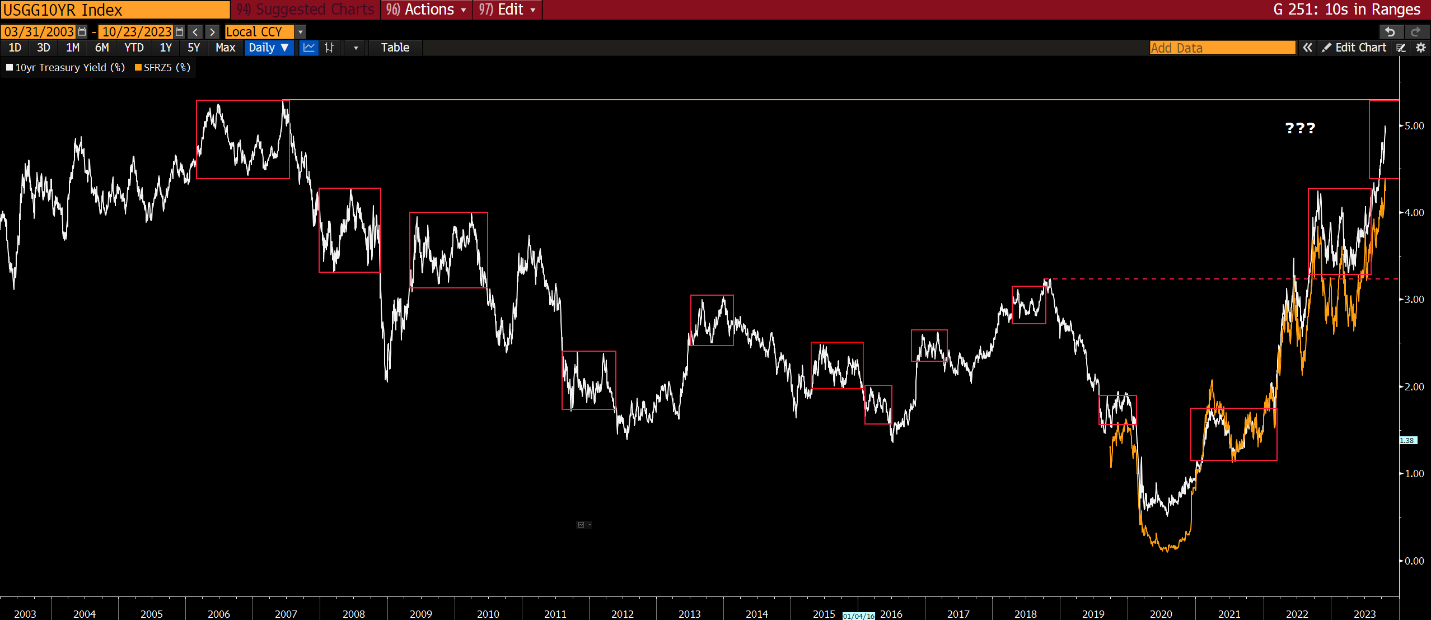Expand the chart type dropdown arrow
This screenshot has height=620, width=1431.
tap(355, 47)
